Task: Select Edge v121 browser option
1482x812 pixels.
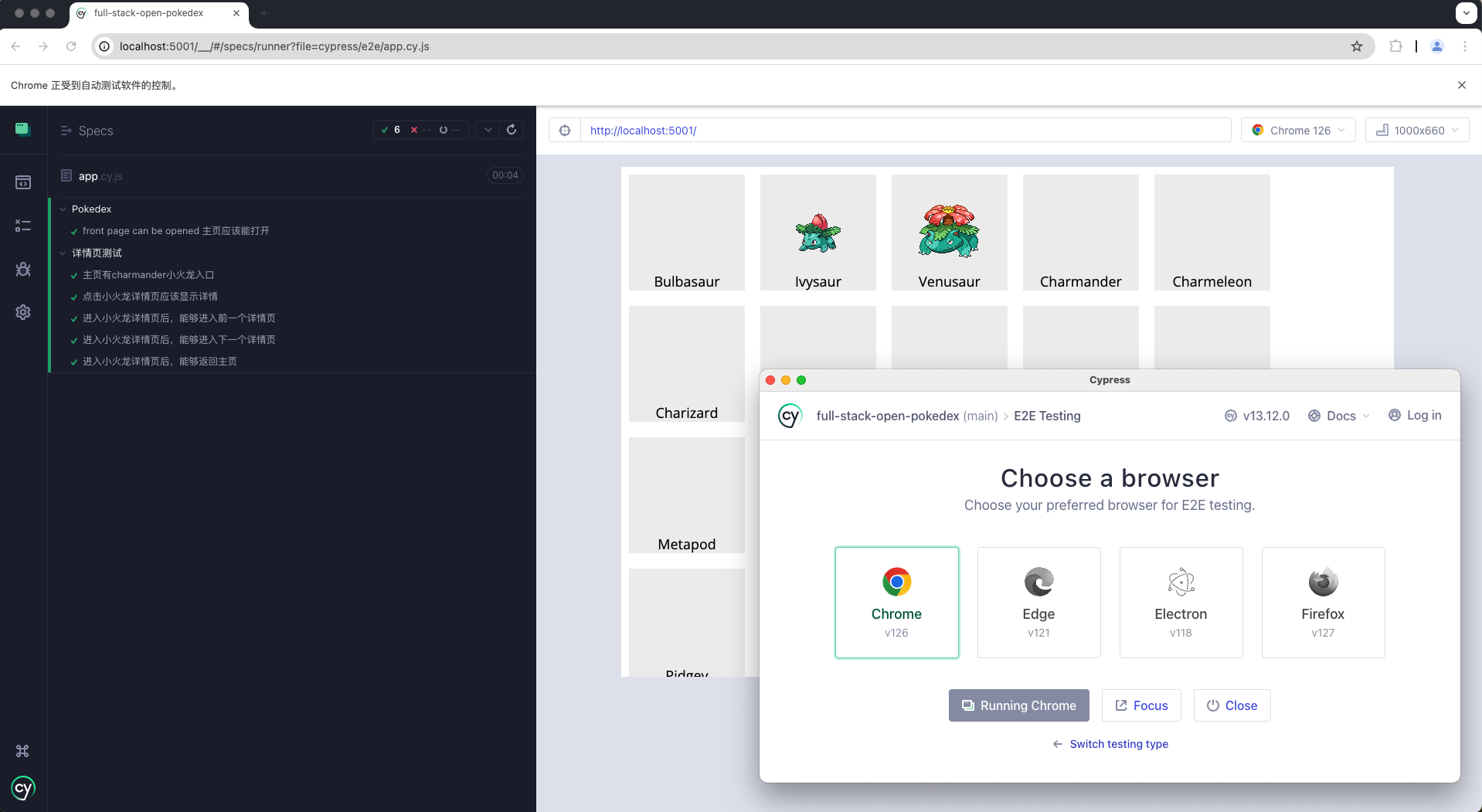Action: pyautogui.click(x=1038, y=603)
